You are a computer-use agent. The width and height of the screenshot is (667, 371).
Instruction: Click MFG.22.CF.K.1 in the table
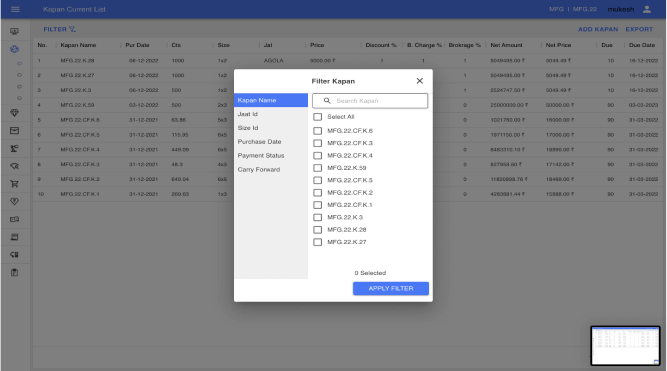80,194
